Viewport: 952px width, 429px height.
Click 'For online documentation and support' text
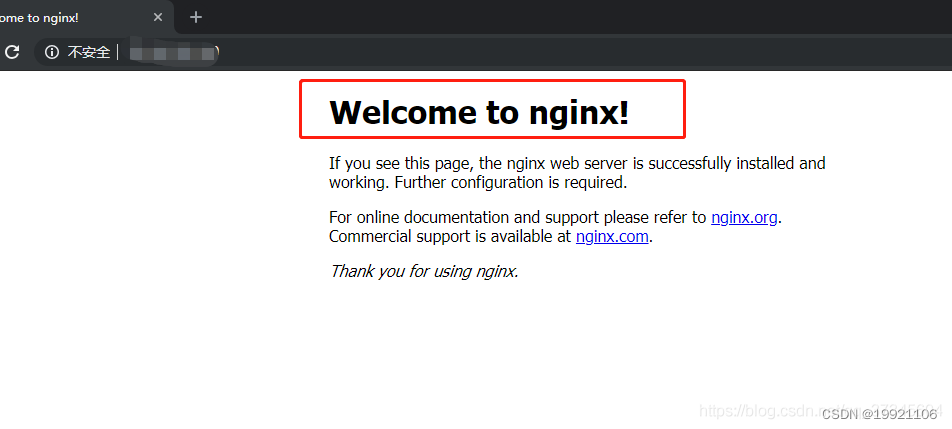pos(466,218)
